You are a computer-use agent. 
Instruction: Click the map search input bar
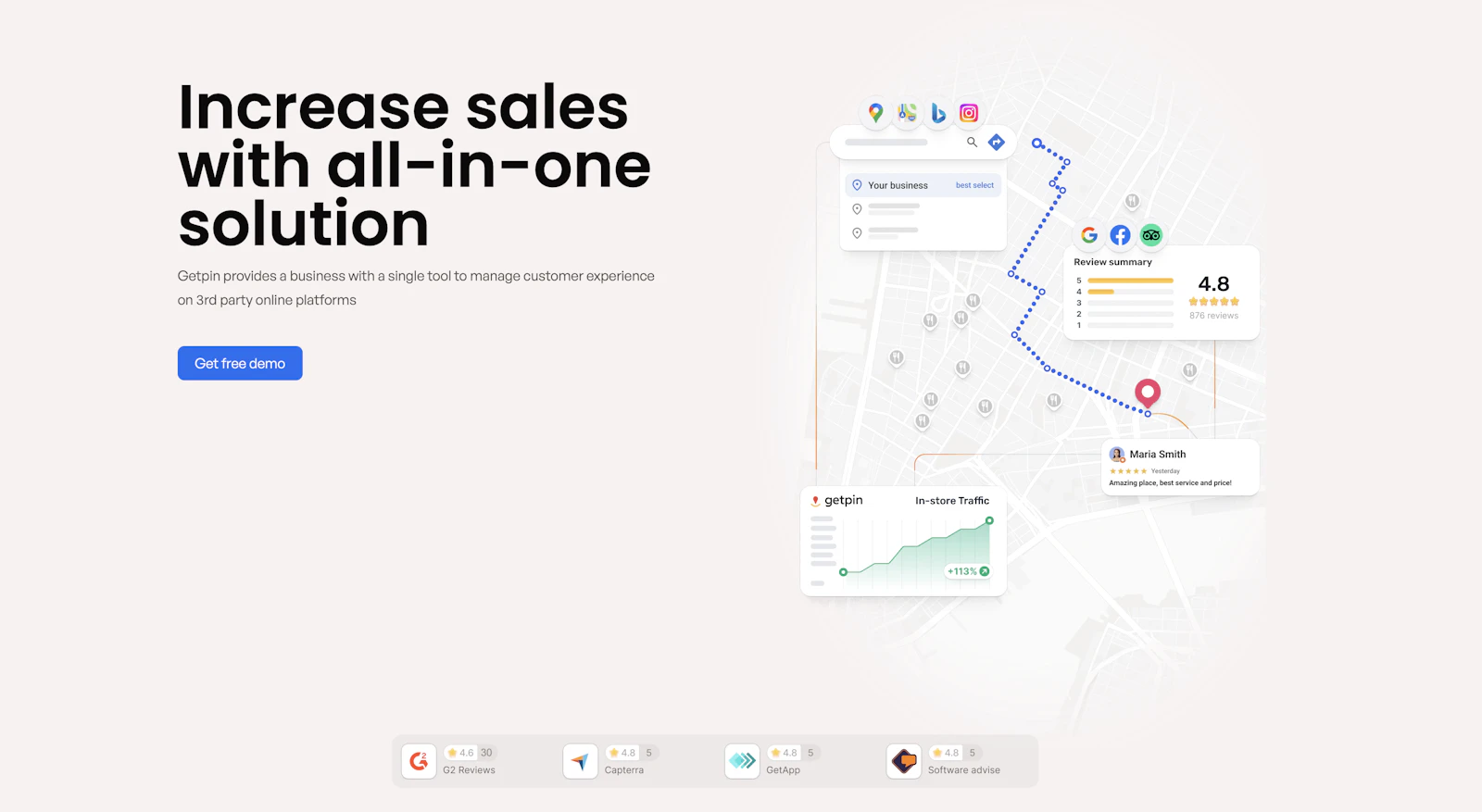(x=923, y=143)
